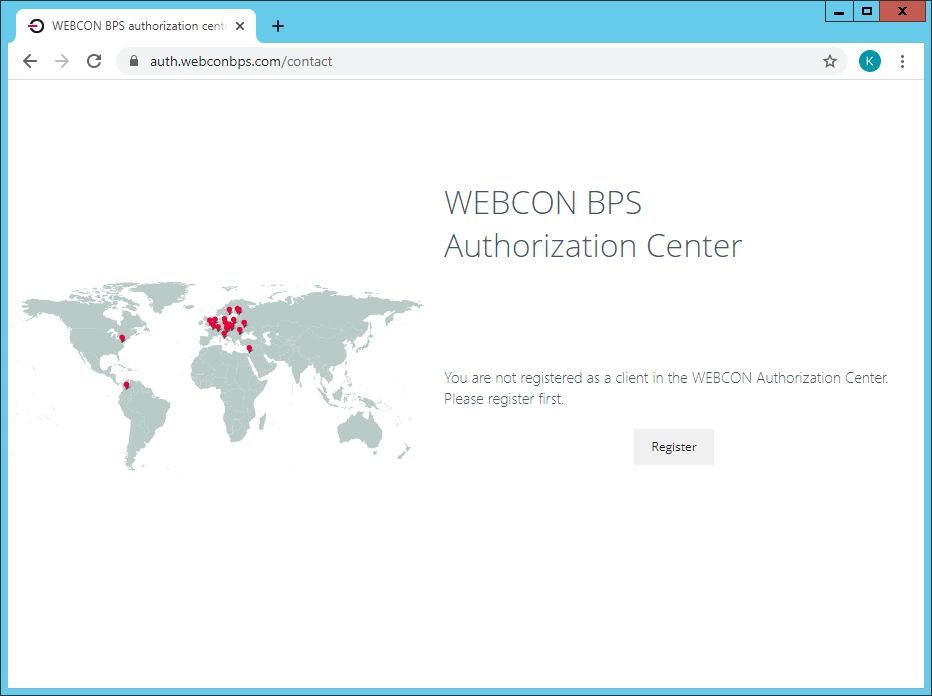Click the browser forward arrow
Viewport: 932px width, 696px height.
click(62, 61)
